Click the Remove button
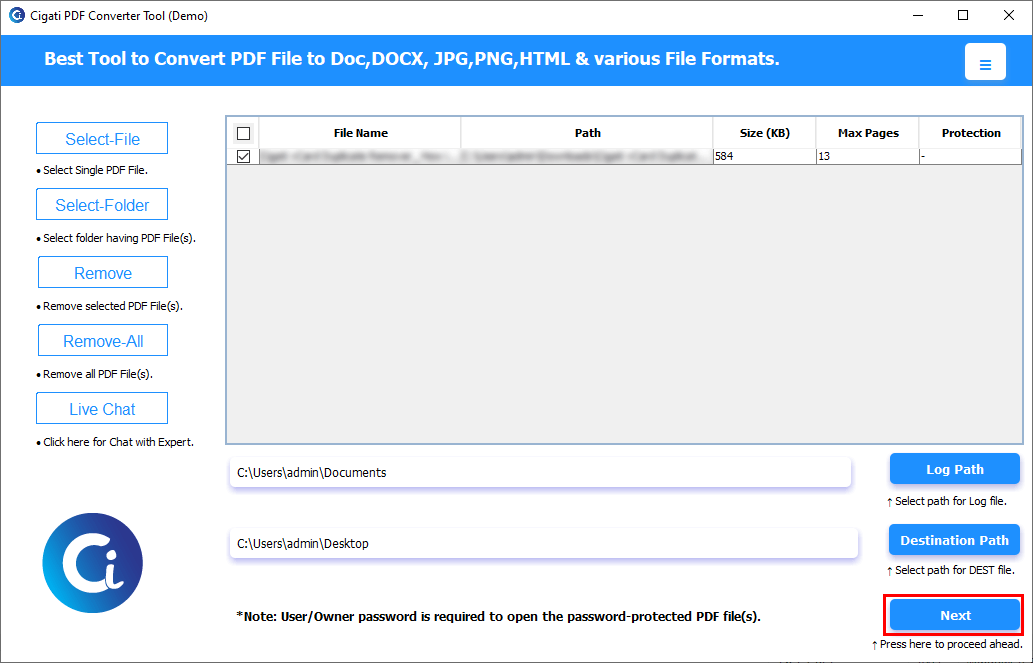Screen dimensions: 1033x663 click(x=103, y=272)
